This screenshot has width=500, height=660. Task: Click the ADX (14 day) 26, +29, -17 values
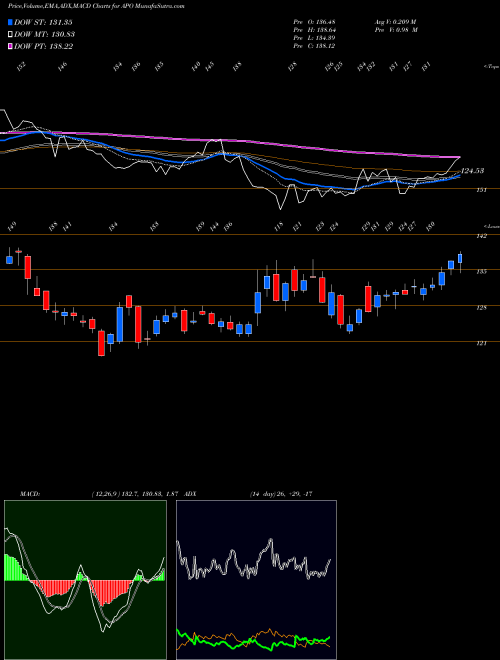(x=281, y=494)
